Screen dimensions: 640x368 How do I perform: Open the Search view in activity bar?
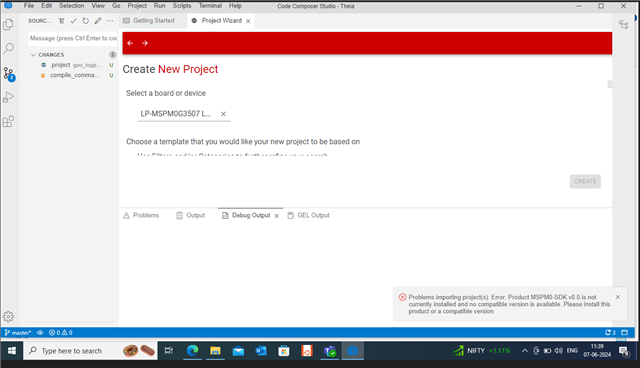click(x=8, y=49)
